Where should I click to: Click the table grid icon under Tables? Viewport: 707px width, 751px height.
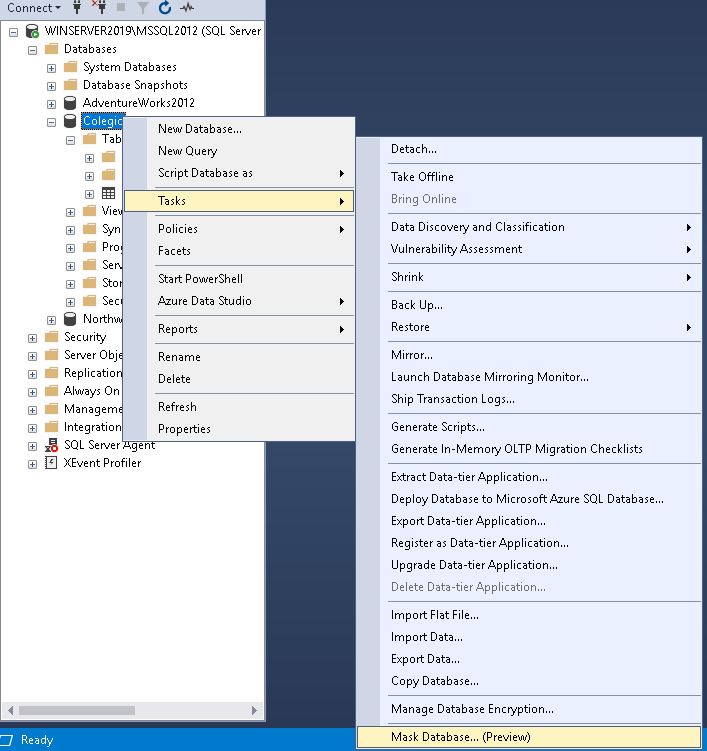pyautogui.click(x=109, y=193)
